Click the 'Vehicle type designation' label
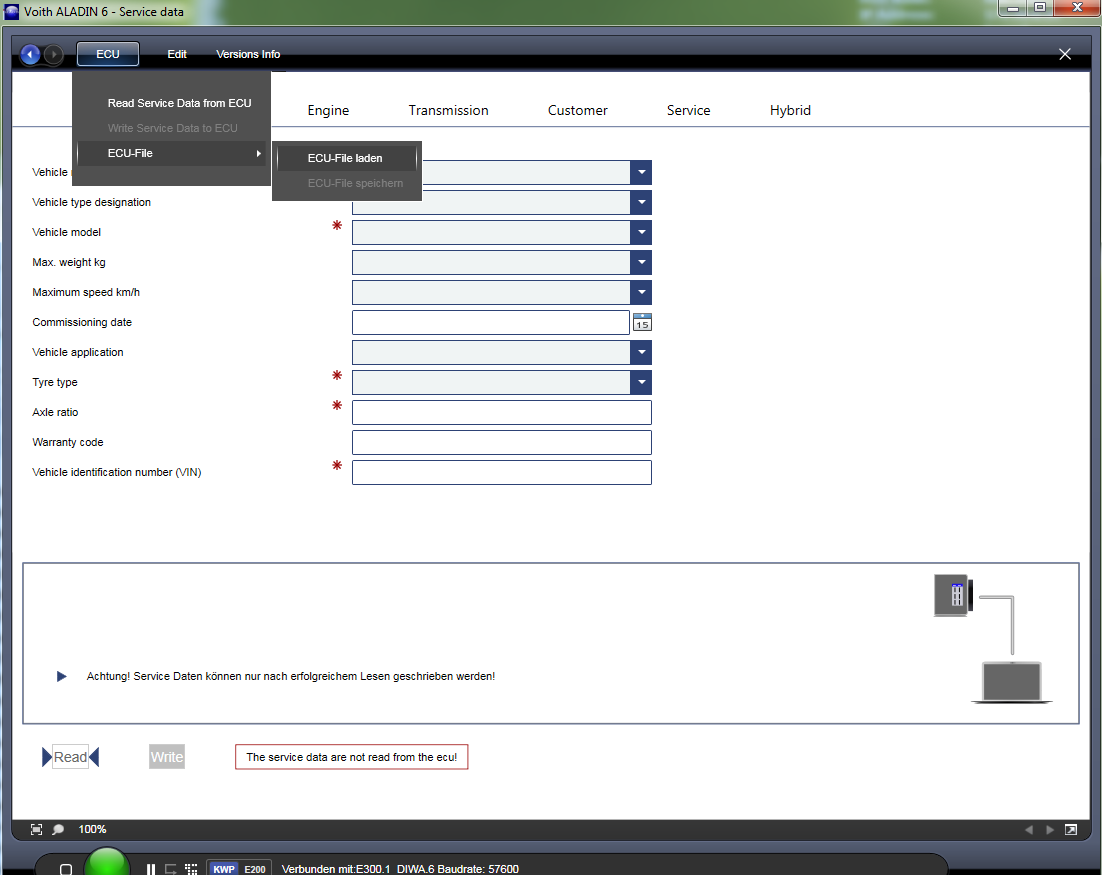Screen dimensions: 1102x875 click(x=91, y=202)
